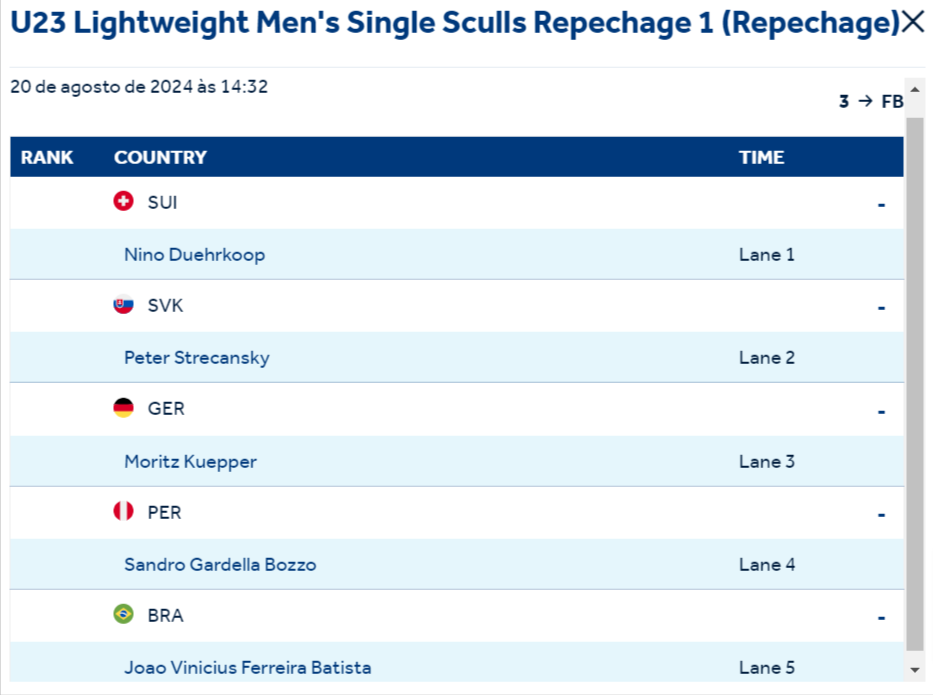The image size is (933, 695).
Task: Click the Slovakia flag icon
Action: coord(123,305)
